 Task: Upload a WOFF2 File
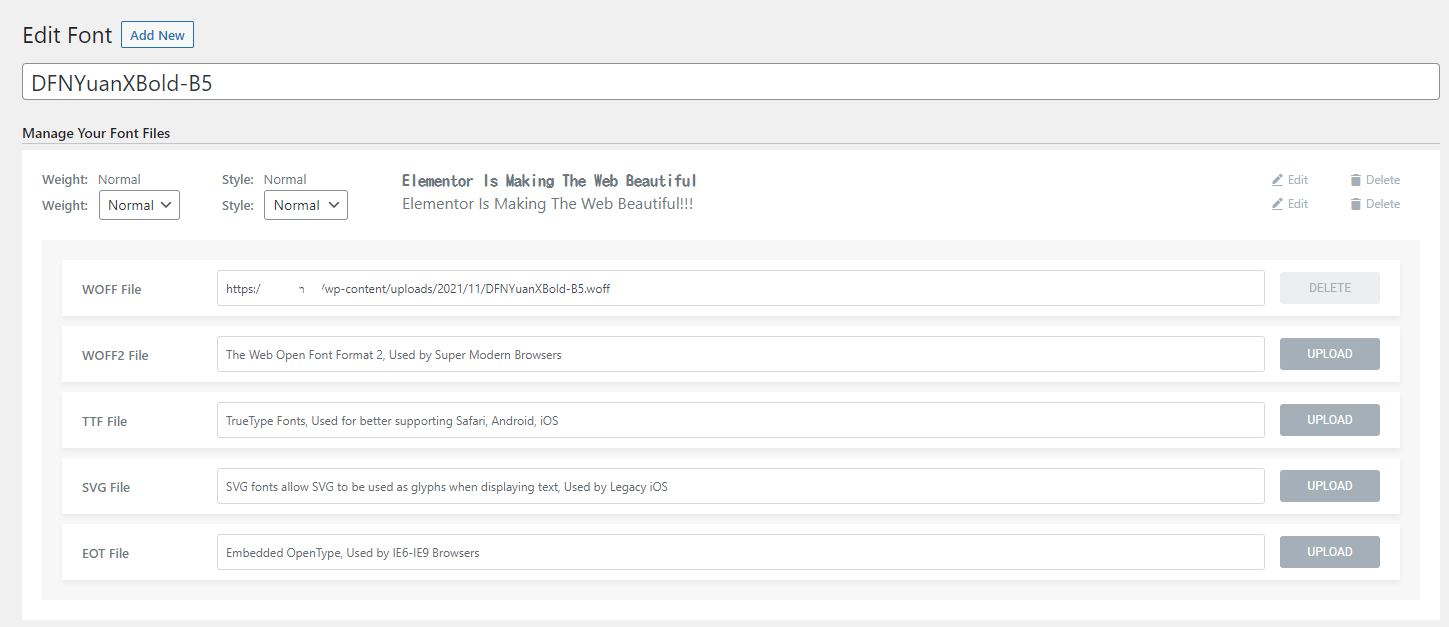[x=1330, y=354]
